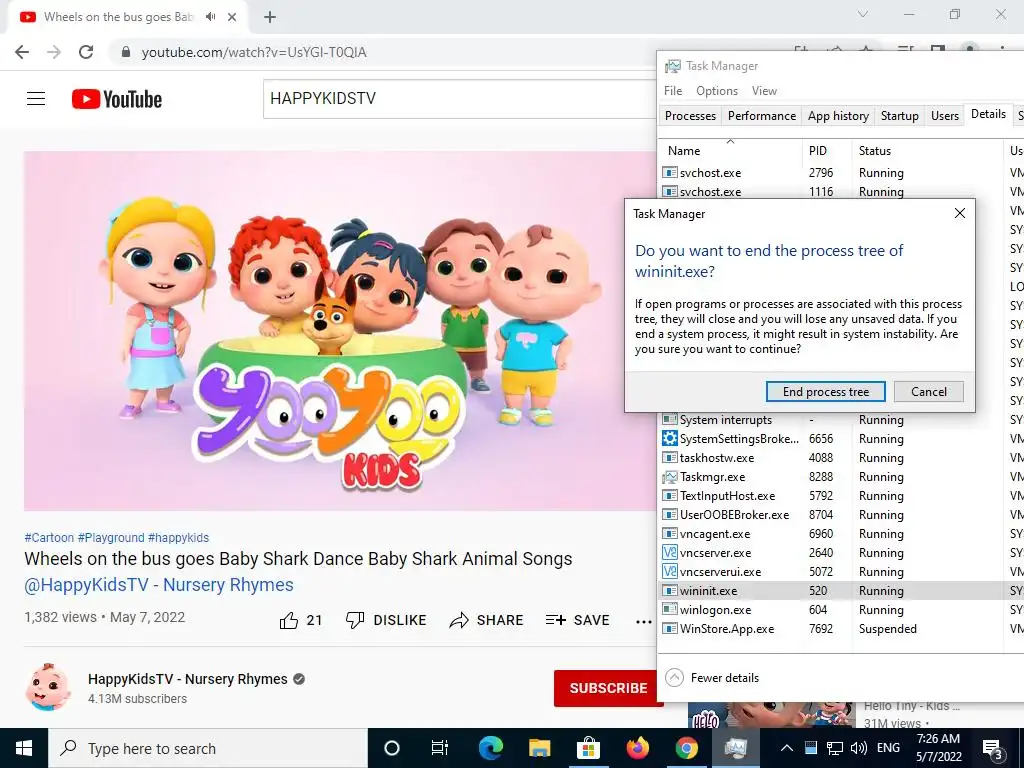Open @HappyKidsTV - Nursery Rhymes link

click(159, 584)
